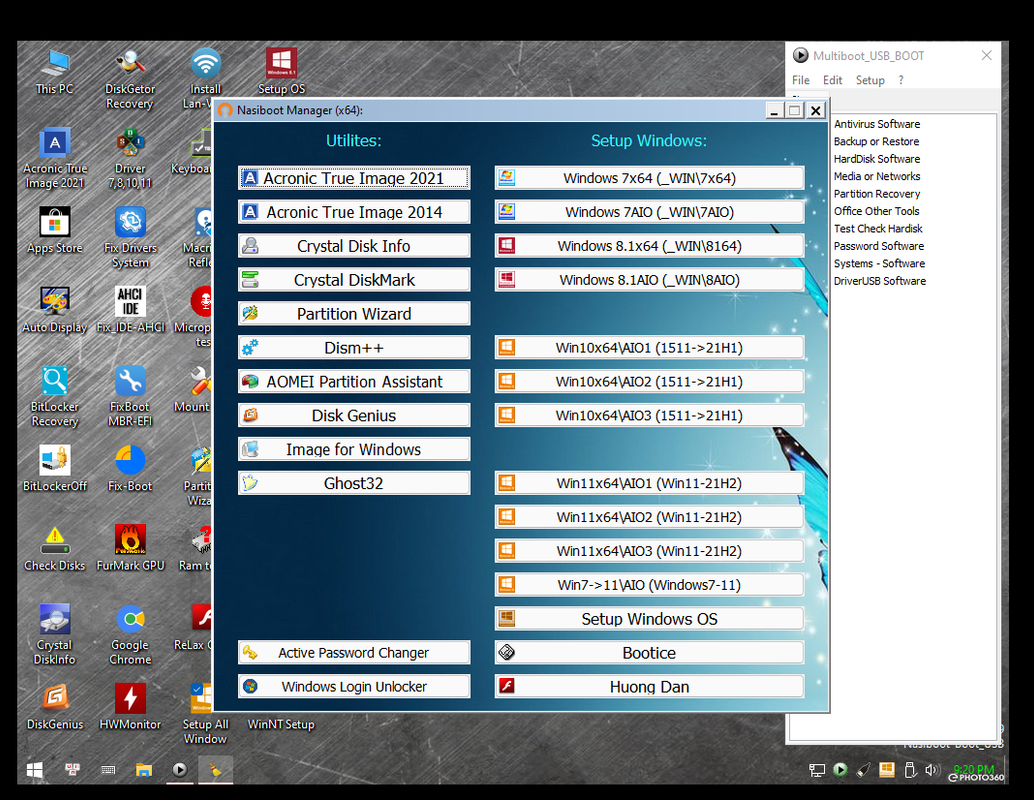Launch FurMark GPU desktop icon

pos(130,548)
